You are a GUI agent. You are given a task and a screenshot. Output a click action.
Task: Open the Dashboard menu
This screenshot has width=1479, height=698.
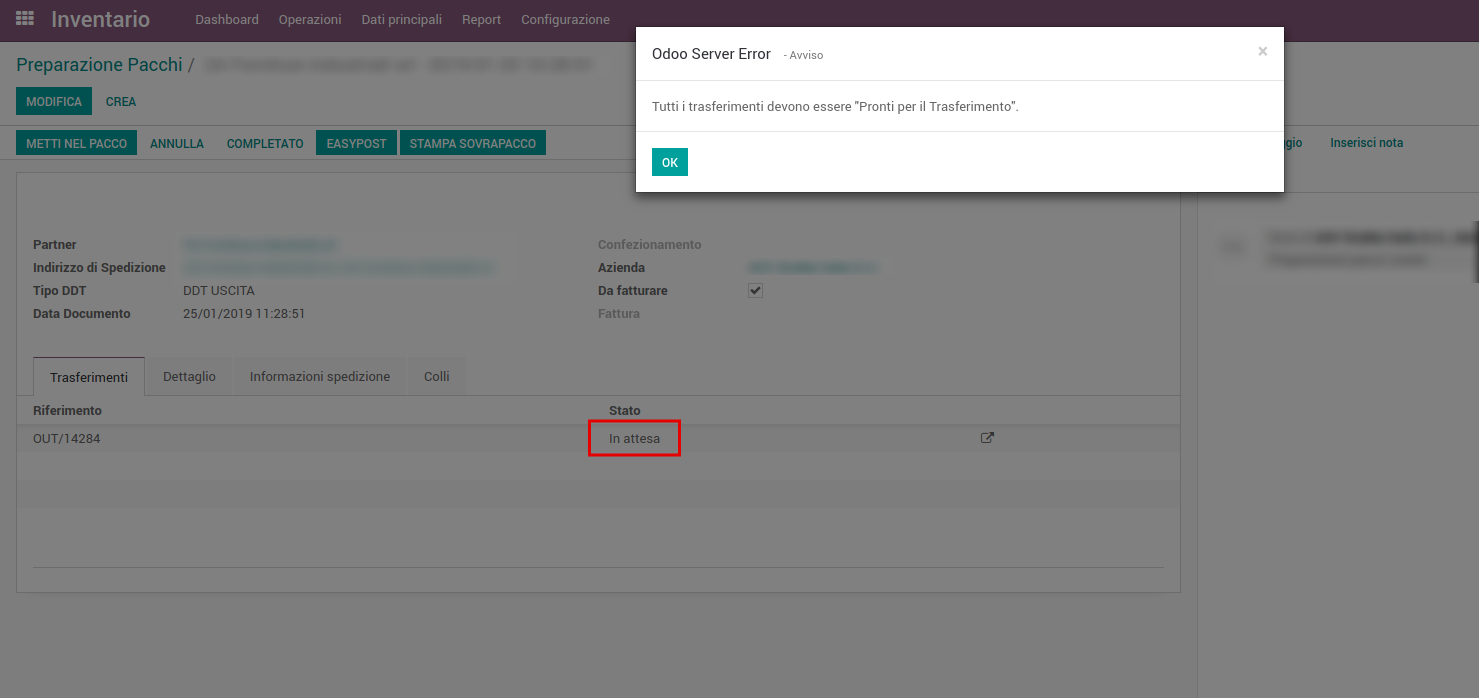pos(227,20)
